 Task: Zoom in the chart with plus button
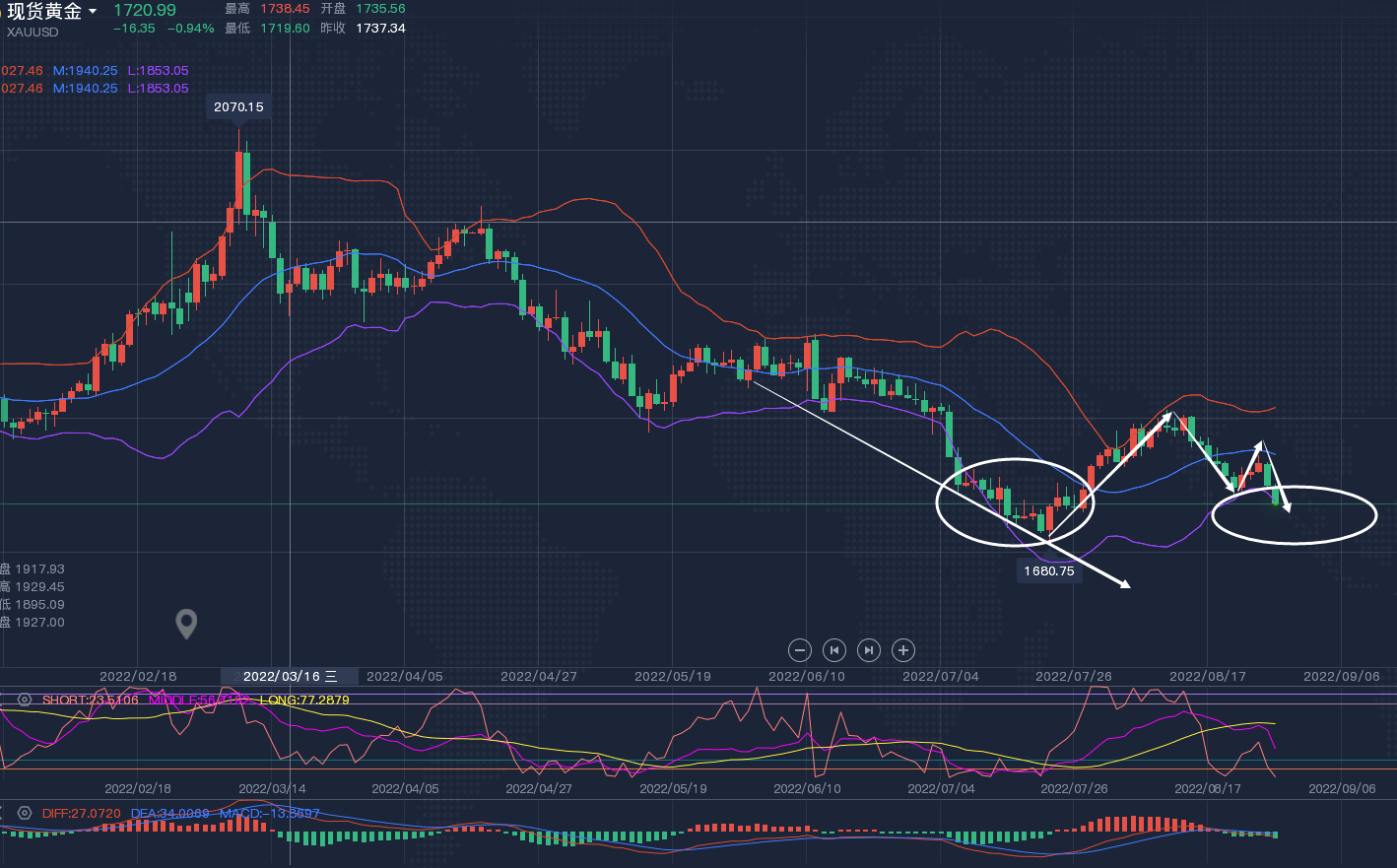click(902, 650)
